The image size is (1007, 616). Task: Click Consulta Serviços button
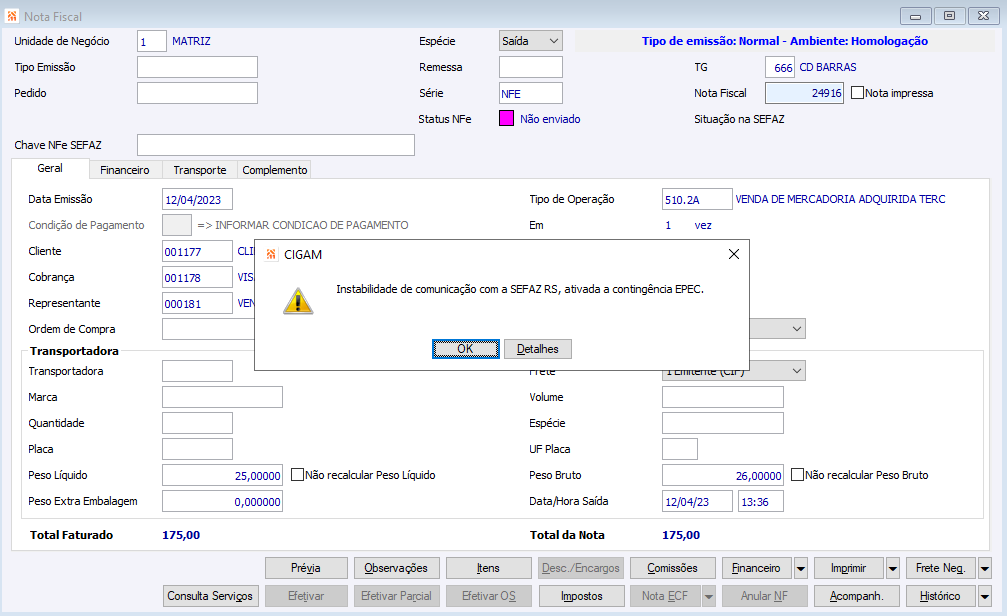[211, 596]
